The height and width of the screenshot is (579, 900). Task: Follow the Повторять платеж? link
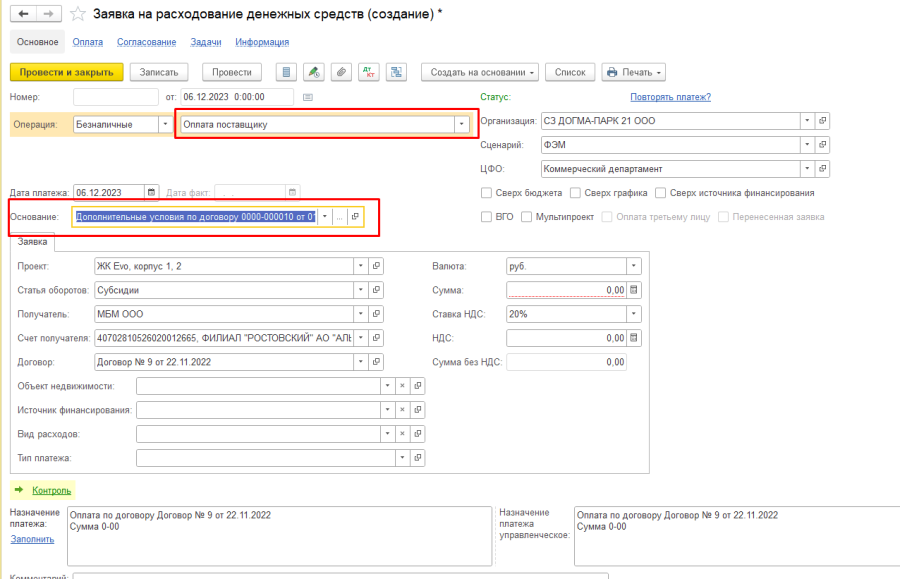coord(670,97)
